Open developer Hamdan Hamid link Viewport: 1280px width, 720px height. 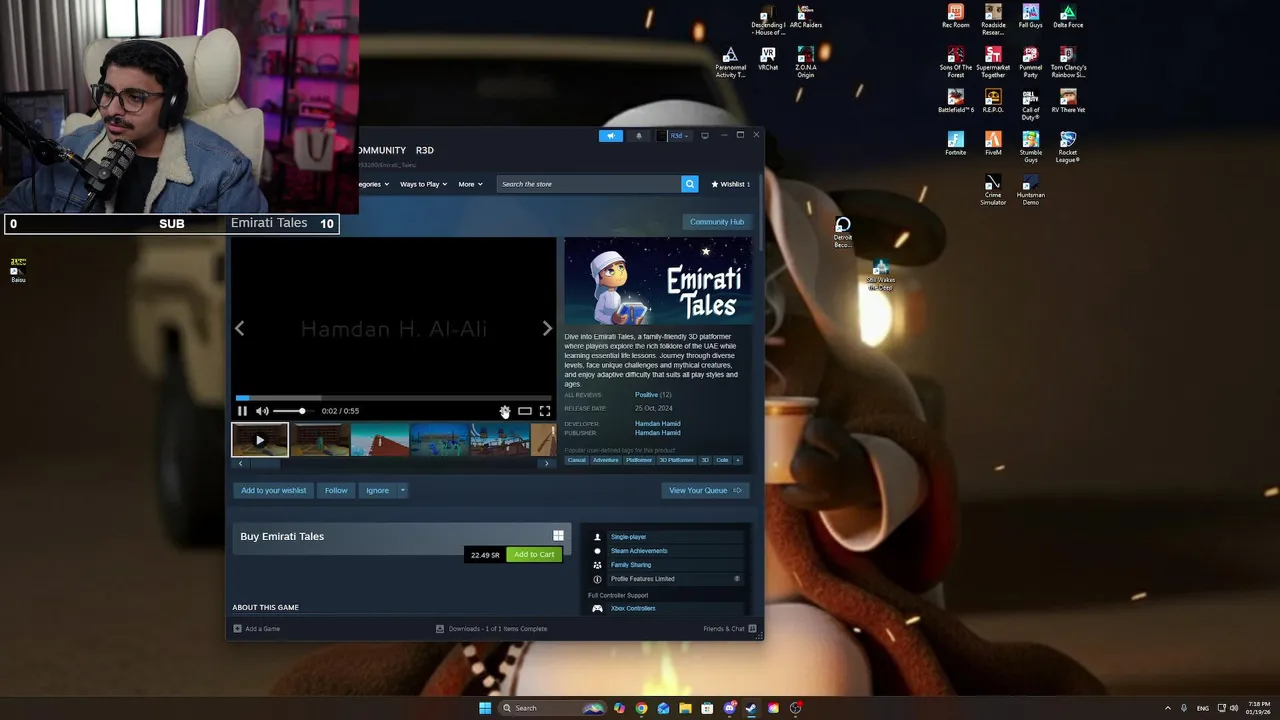point(658,424)
